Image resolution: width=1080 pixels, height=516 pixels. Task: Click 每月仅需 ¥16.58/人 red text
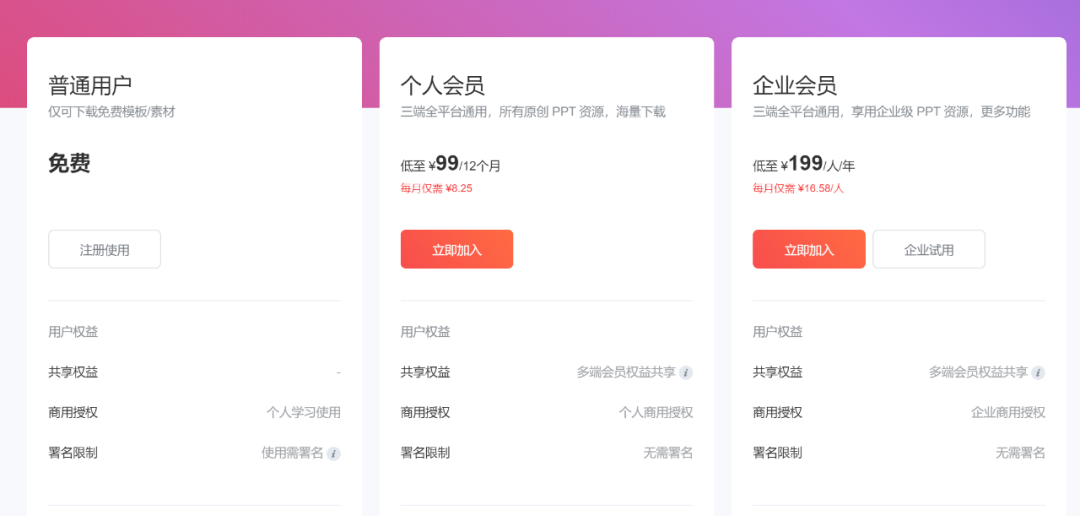coord(798,188)
